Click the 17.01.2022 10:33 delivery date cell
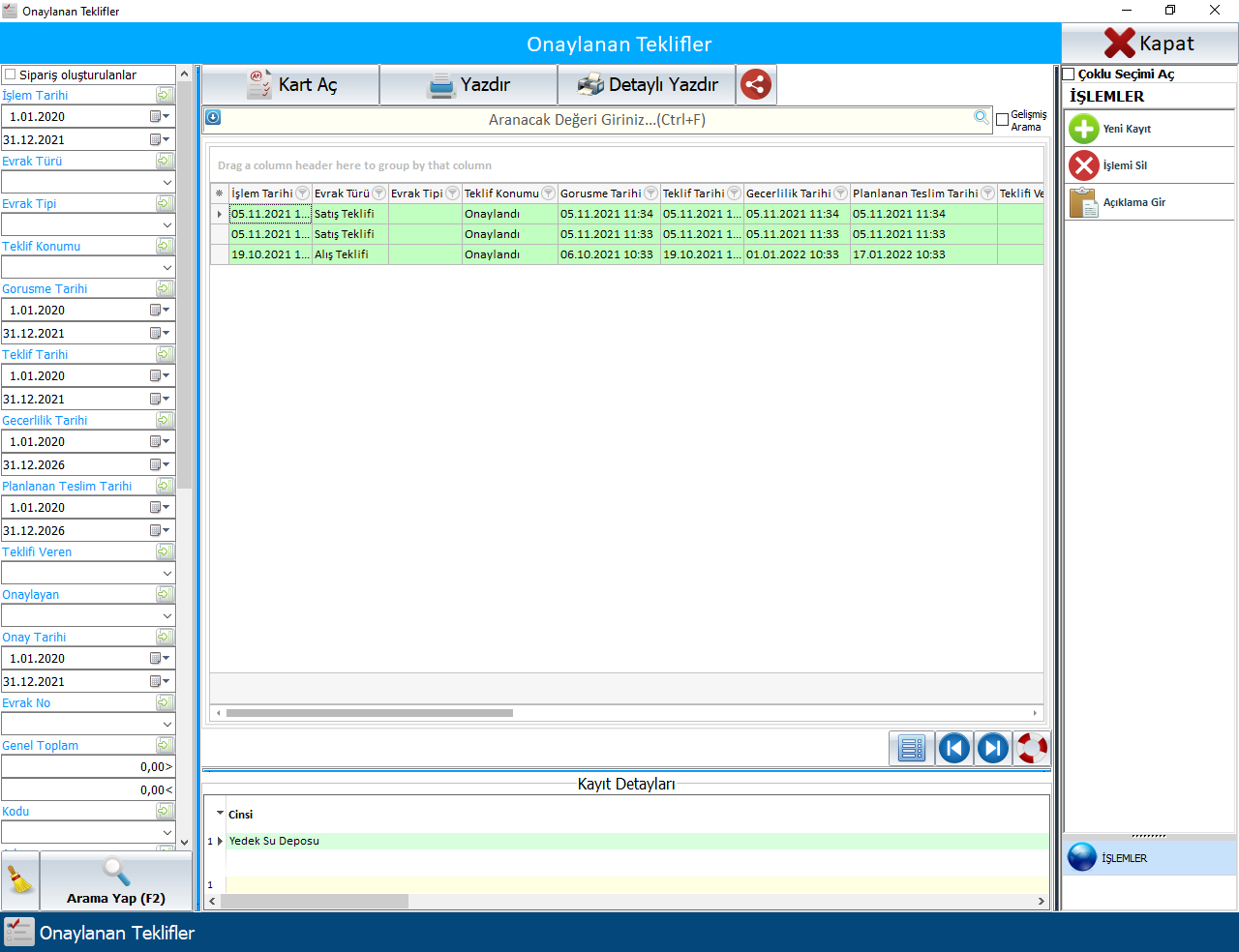Viewport: 1239px width, 952px height. pos(923,254)
